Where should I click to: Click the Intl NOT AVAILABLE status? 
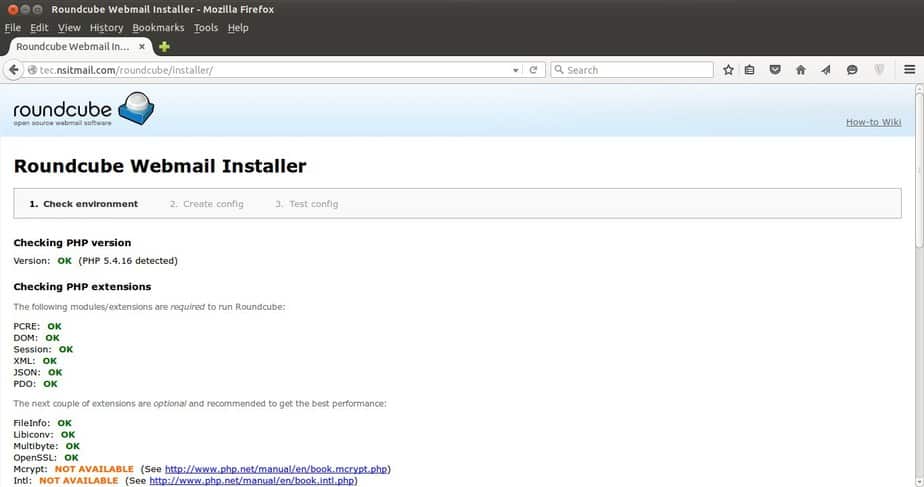[78, 481]
